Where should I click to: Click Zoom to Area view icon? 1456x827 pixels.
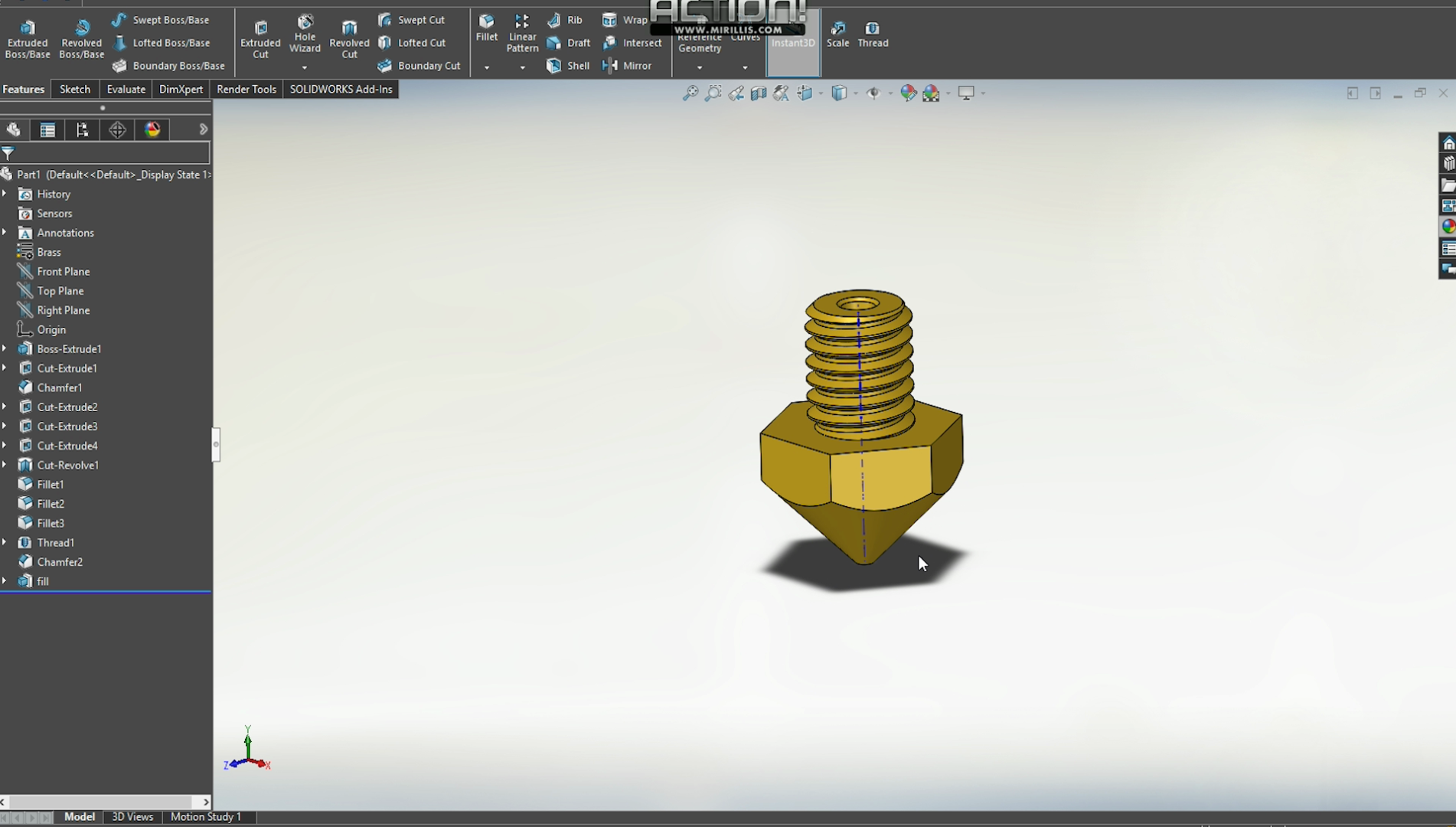tap(713, 93)
